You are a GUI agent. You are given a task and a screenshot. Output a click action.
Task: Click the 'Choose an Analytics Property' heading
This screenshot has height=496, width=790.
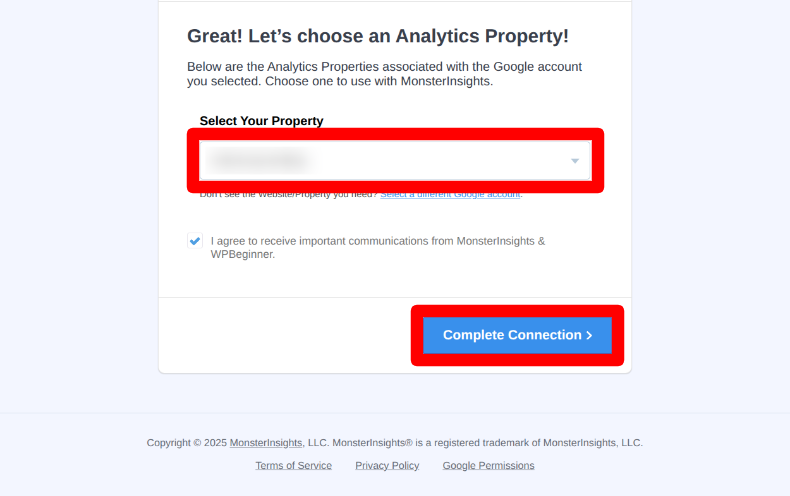tap(378, 36)
